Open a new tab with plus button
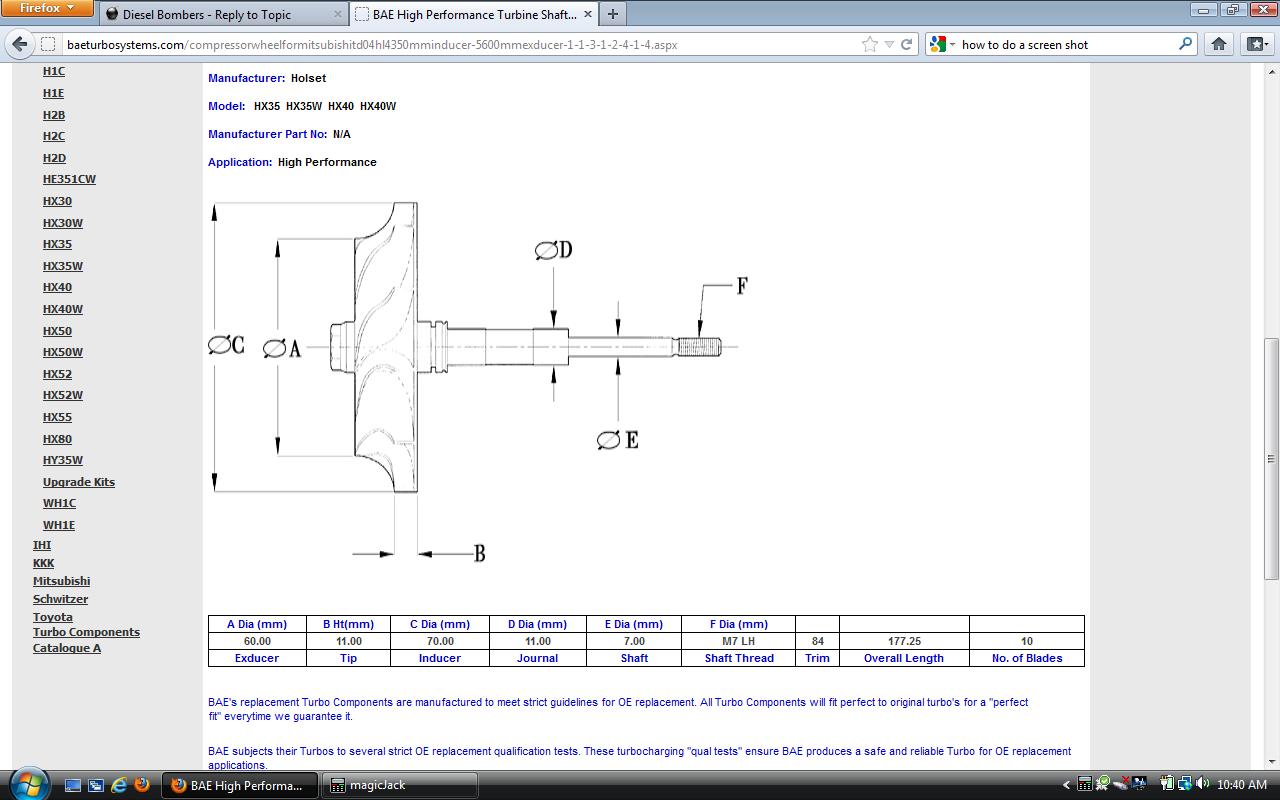1280x800 pixels. 612,14
